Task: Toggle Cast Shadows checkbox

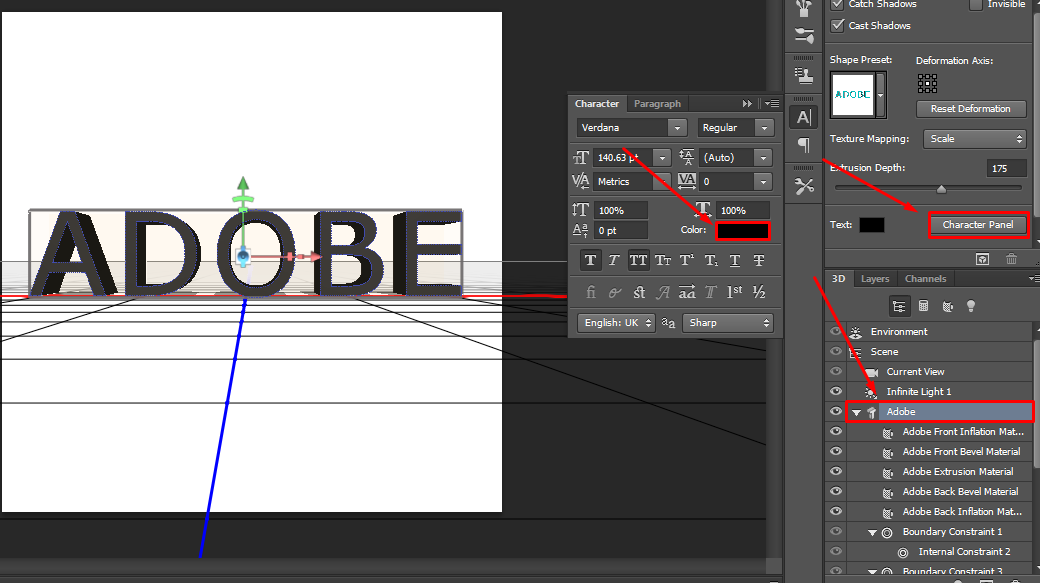Action: tap(838, 25)
